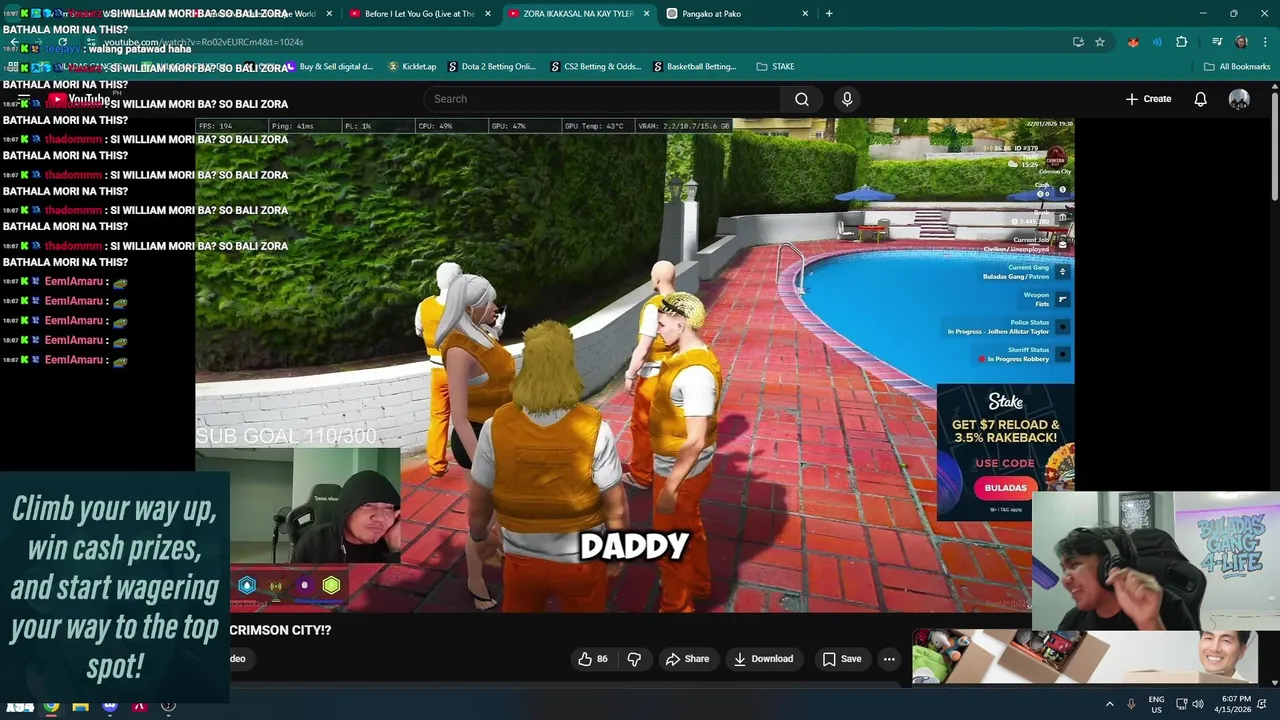Show hidden system tray icons chevron
1280x720 pixels.
[x=1109, y=704]
